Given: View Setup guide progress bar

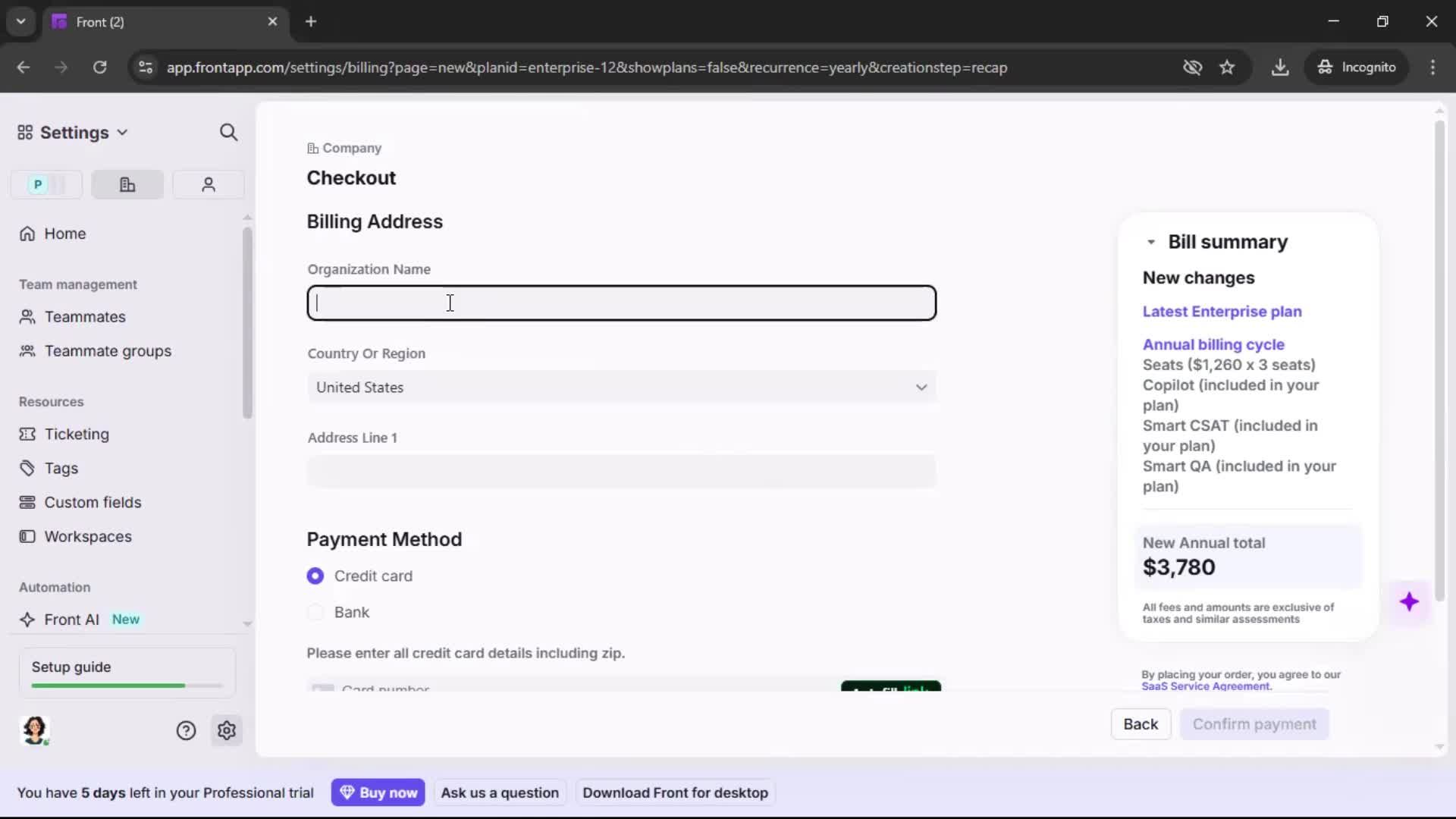Looking at the screenshot, I should click(x=125, y=685).
